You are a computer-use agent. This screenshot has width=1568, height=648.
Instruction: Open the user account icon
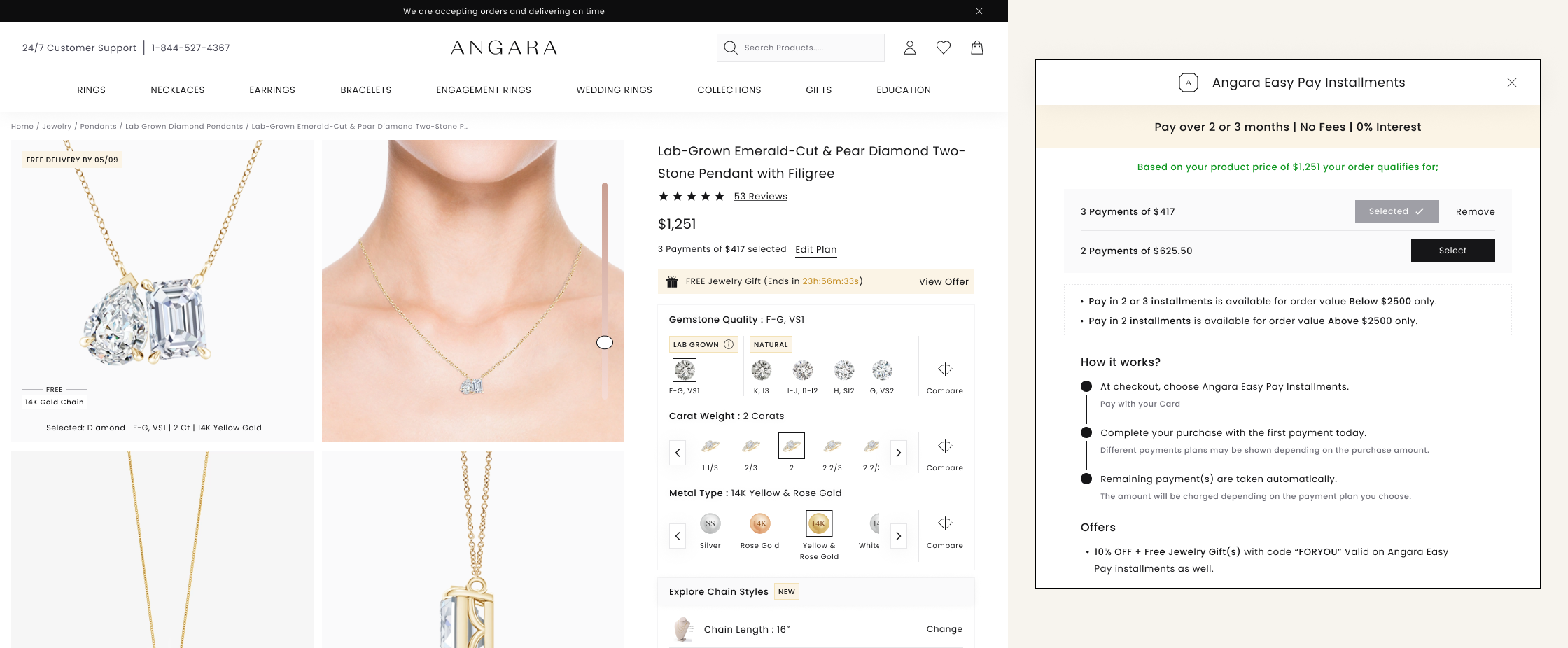pyautogui.click(x=910, y=48)
